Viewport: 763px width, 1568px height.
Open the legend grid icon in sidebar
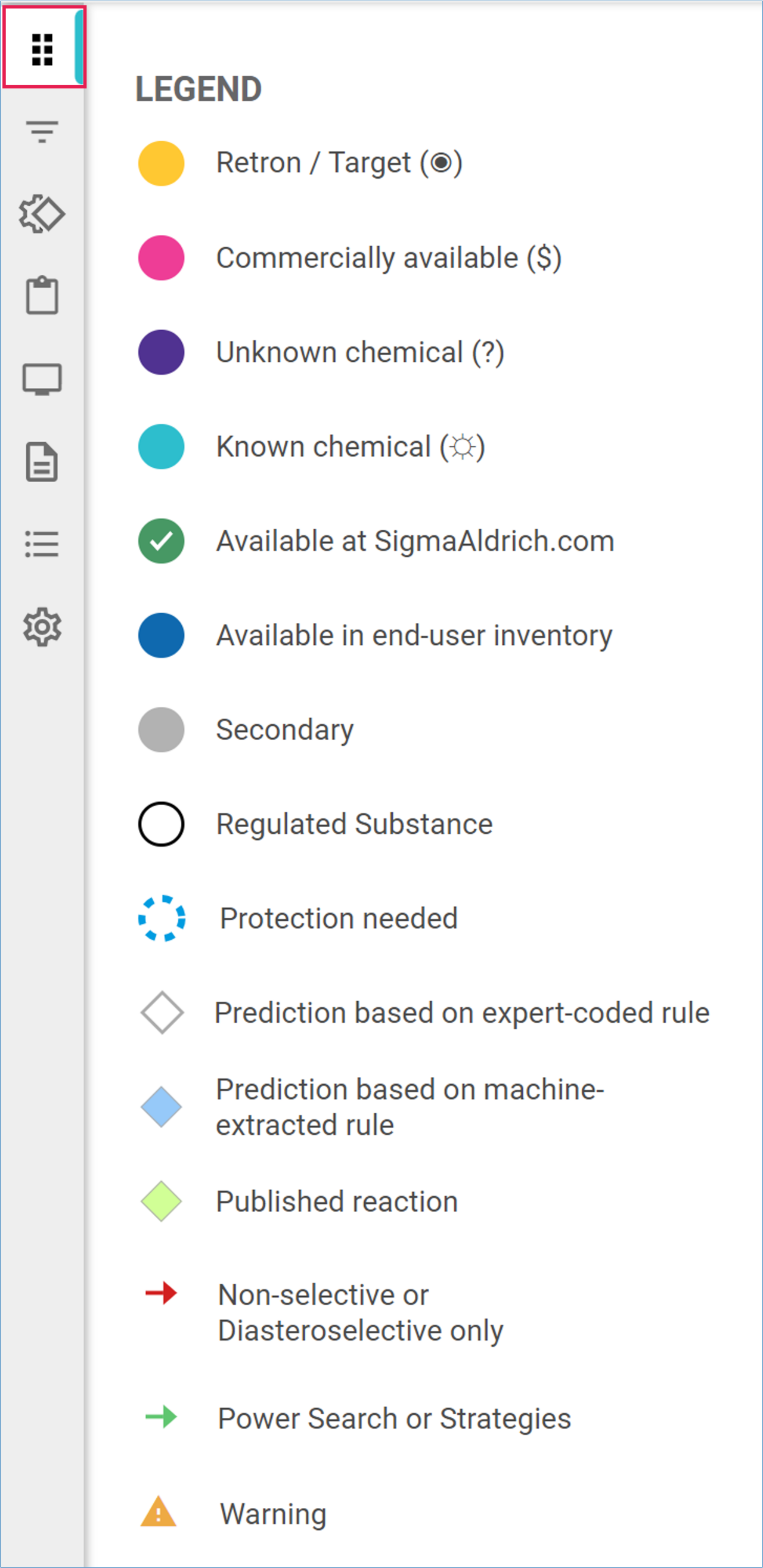pyautogui.click(x=42, y=49)
